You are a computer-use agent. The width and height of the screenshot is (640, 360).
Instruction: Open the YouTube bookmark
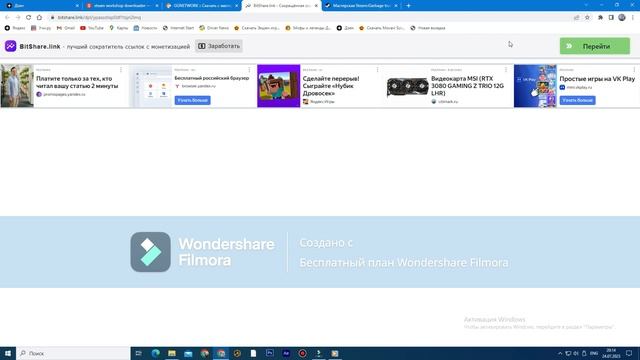click(x=92, y=28)
